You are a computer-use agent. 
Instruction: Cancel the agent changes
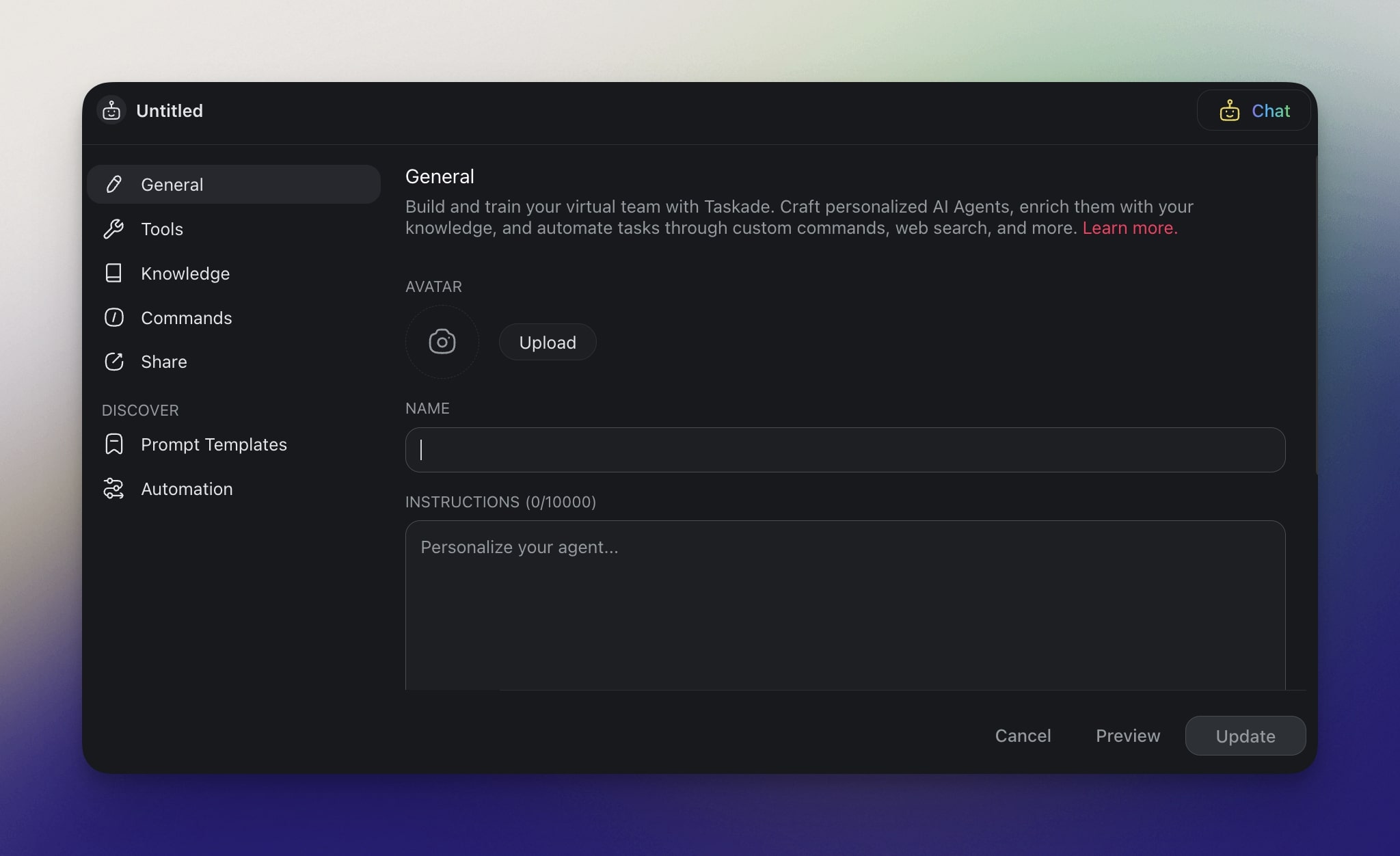[x=1023, y=736]
